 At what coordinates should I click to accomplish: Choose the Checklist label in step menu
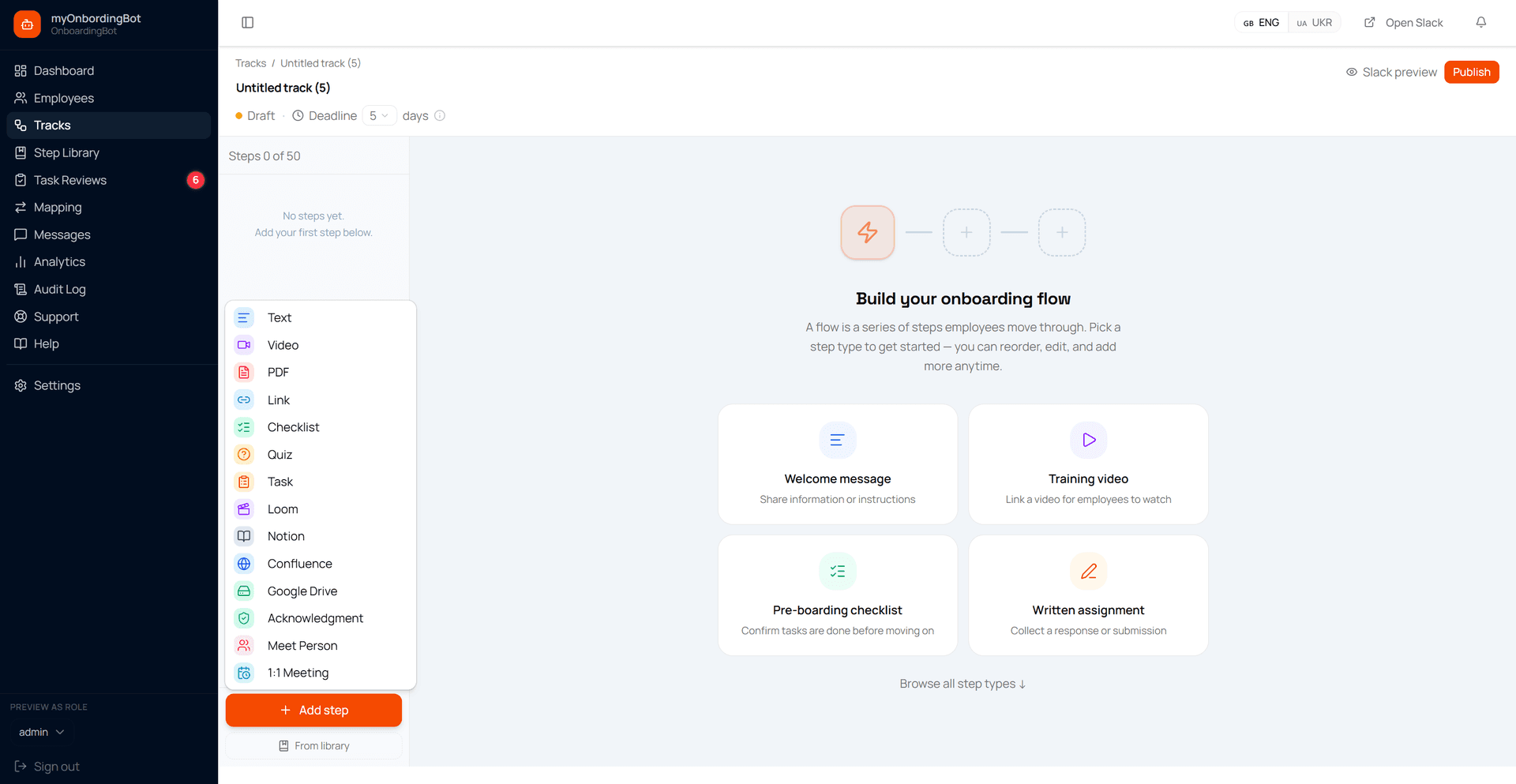point(293,427)
